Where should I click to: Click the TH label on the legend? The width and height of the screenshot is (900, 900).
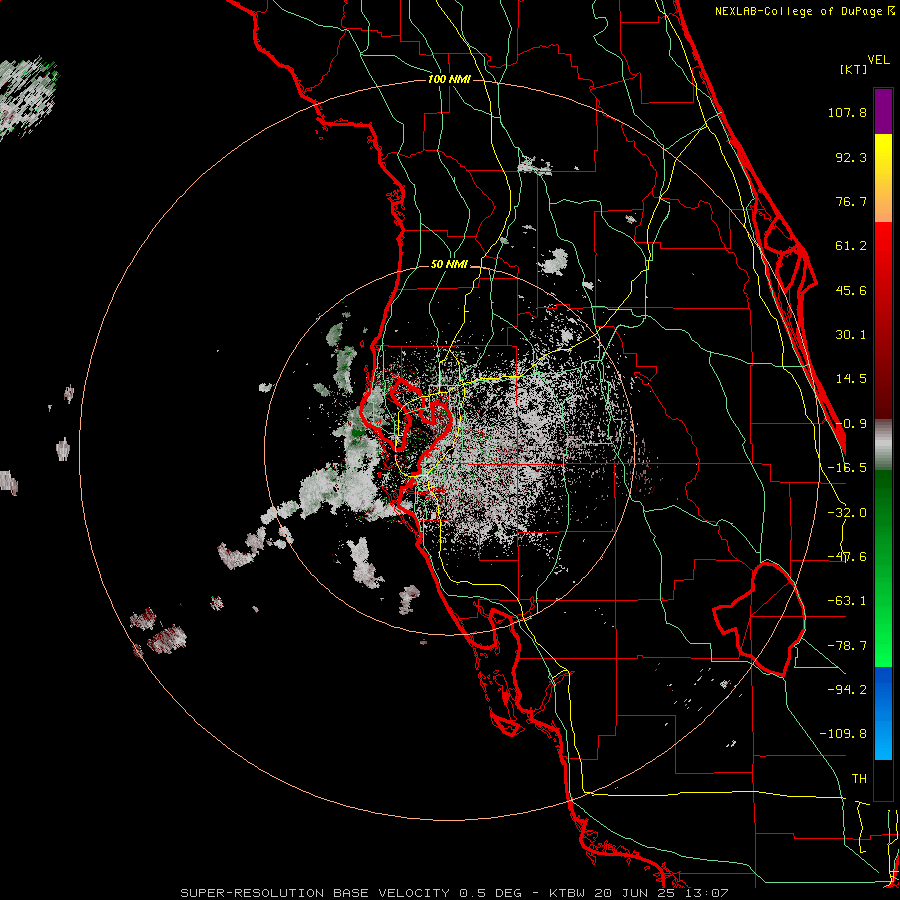pyautogui.click(x=859, y=779)
